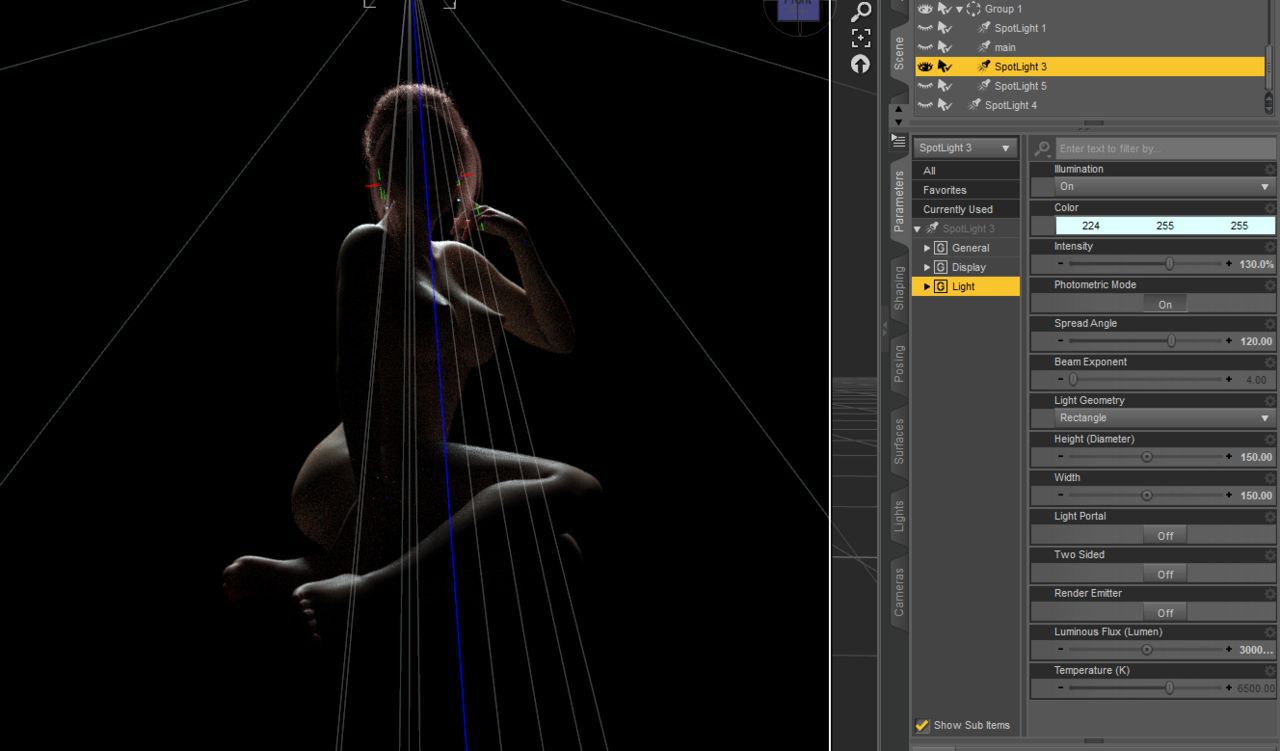Viewport: 1280px width, 751px height.
Task: Click the light Color swatch
Action: click(x=1165, y=226)
